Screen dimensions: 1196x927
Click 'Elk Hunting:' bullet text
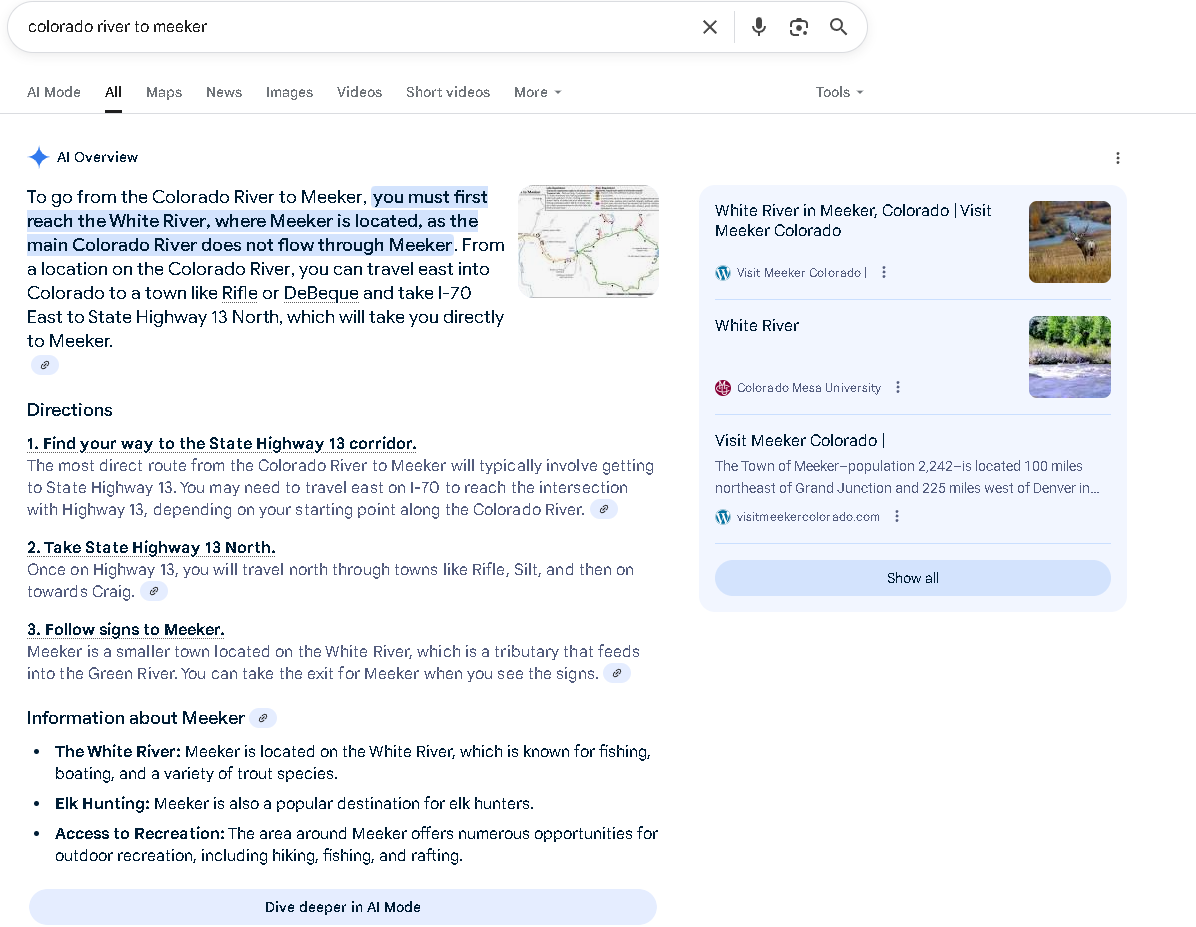[102, 803]
